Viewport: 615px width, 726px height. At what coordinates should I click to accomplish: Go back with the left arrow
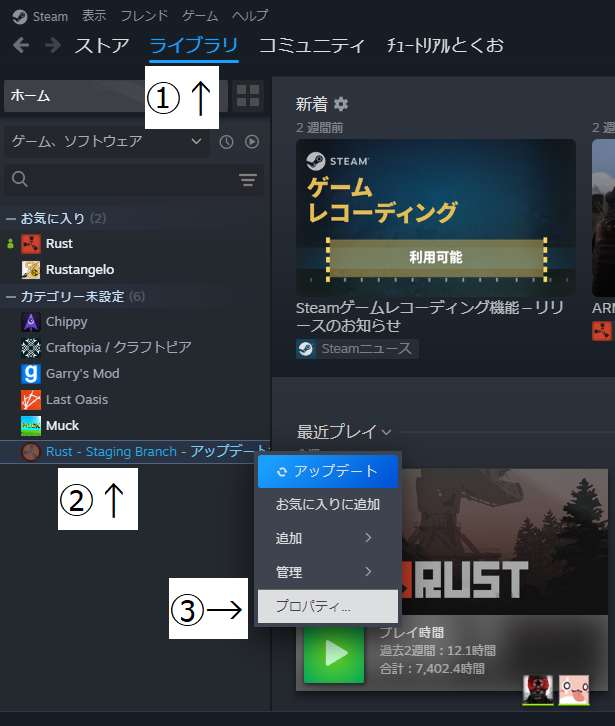(x=21, y=45)
